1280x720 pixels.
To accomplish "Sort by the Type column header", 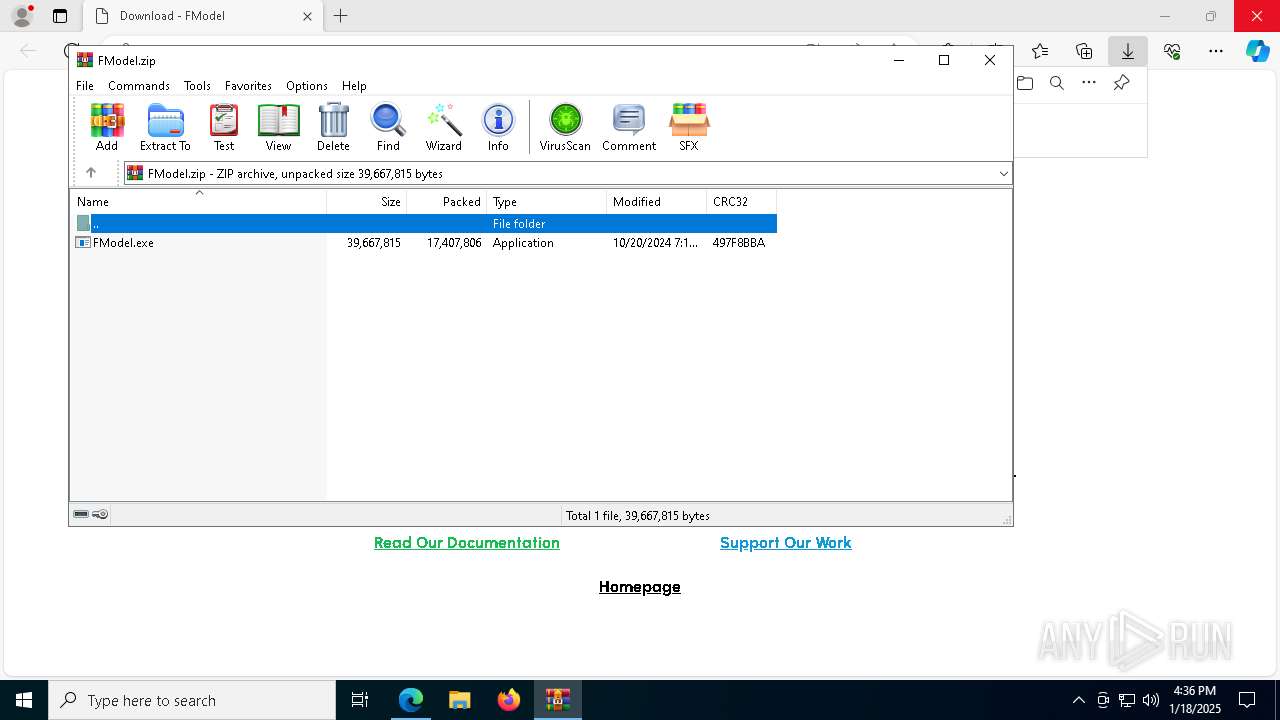I will click(547, 202).
